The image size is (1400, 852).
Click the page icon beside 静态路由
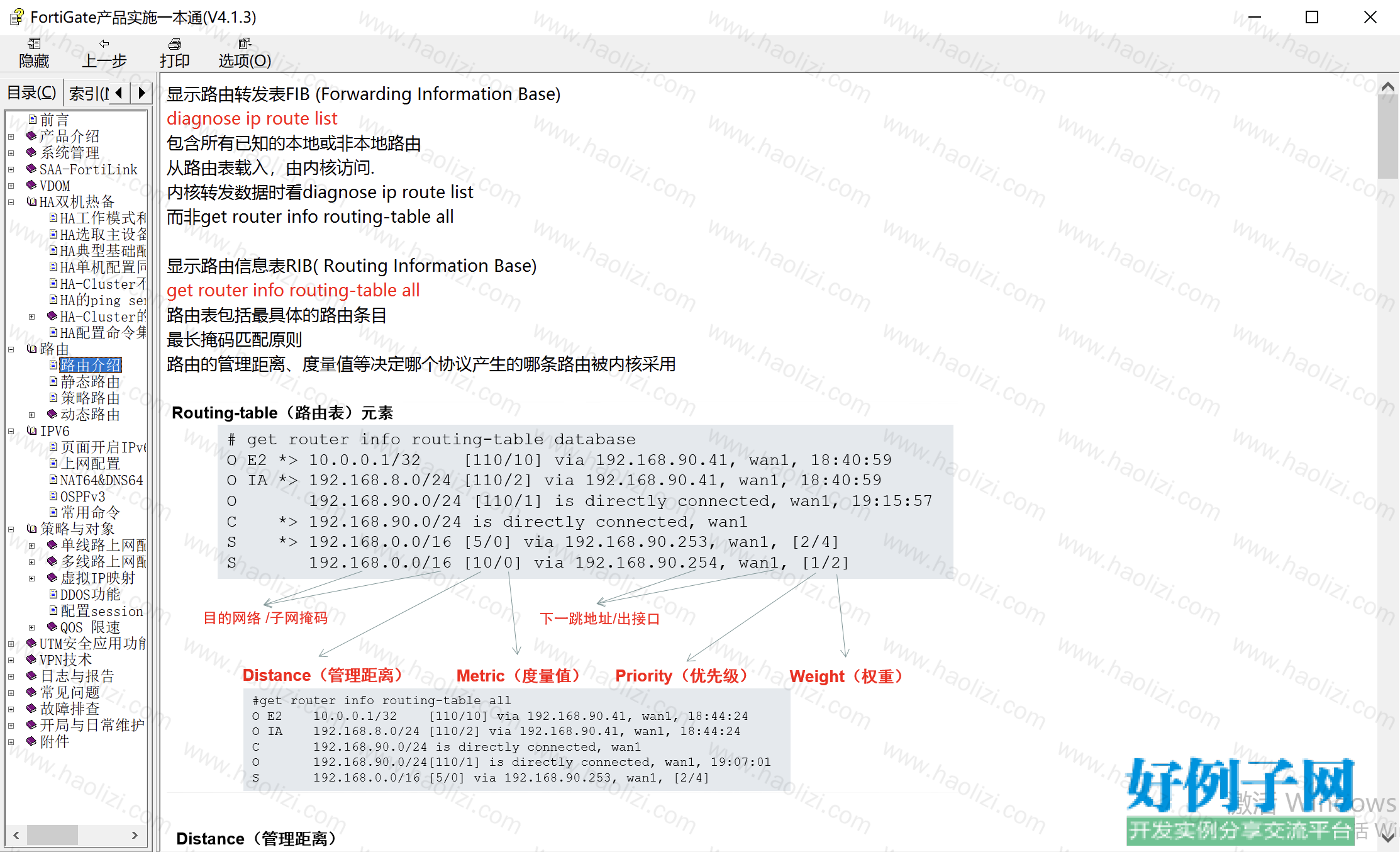[x=53, y=381]
